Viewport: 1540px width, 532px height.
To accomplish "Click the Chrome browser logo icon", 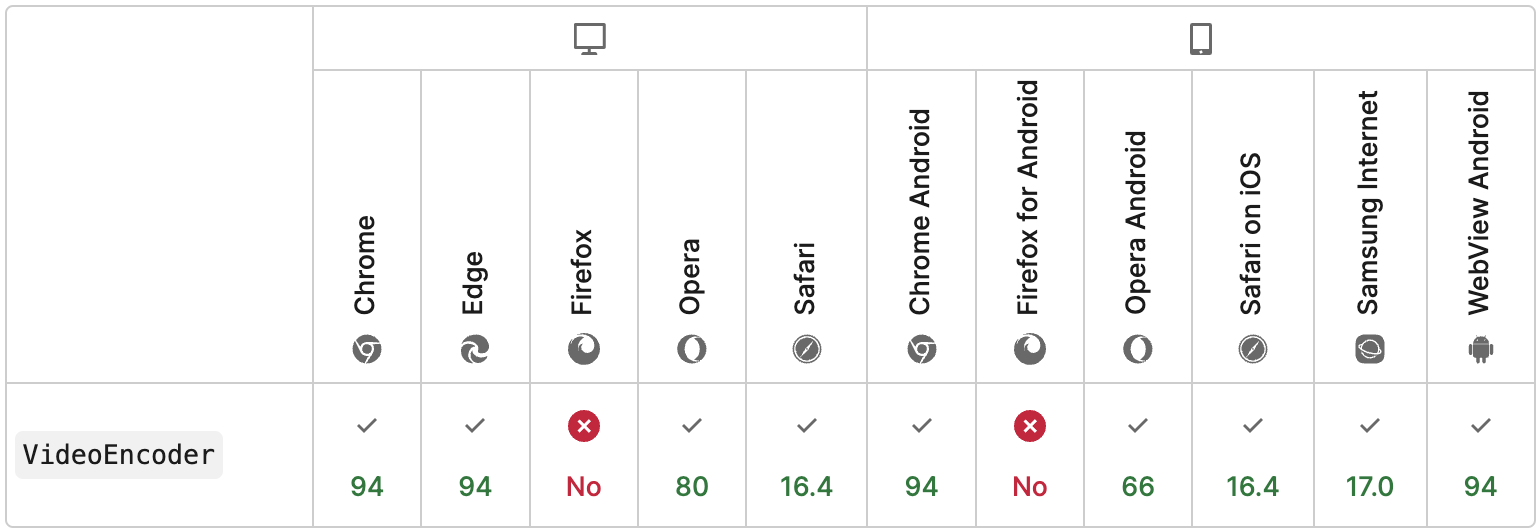I will point(367,349).
